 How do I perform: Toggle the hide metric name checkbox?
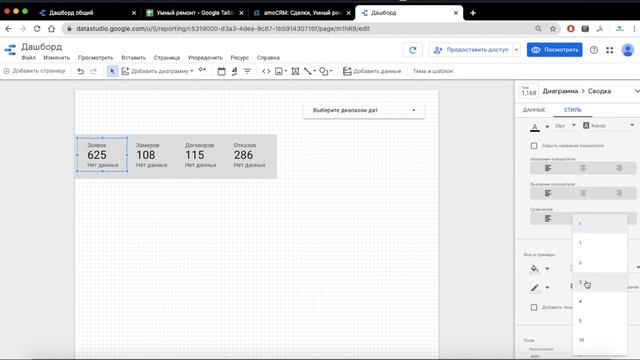click(x=534, y=146)
